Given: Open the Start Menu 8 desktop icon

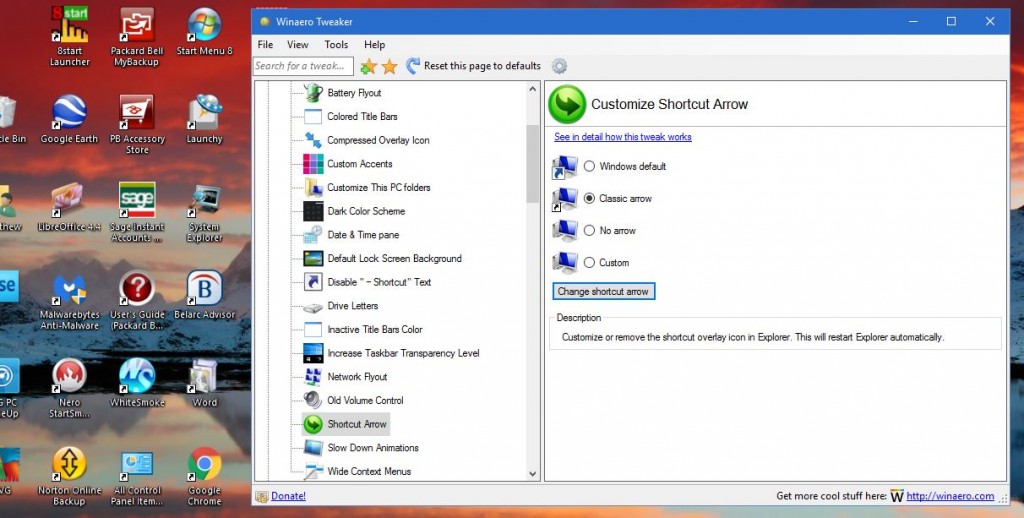Looking at the screenshot, I should tap(204, 31).
